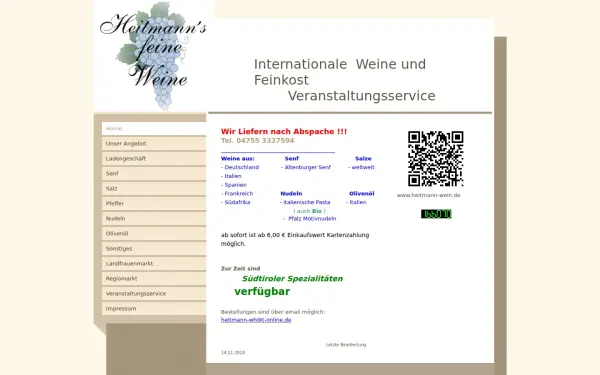Click '( auch Bio )' text
The width and height of the screenshot is (600, 375).
tap(309, 211)
